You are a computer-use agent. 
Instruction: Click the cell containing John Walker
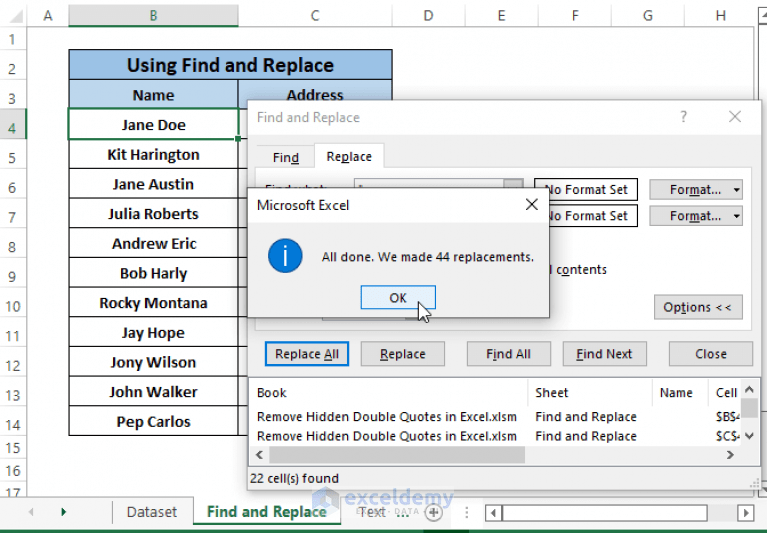[x=154, y=392]
